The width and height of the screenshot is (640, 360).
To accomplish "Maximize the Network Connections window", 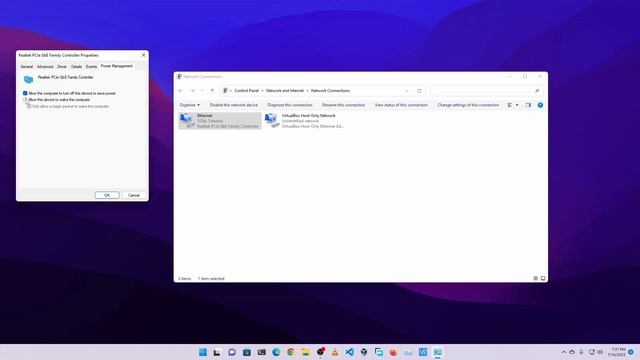I will pyautogui.click(x=525, y=76).
